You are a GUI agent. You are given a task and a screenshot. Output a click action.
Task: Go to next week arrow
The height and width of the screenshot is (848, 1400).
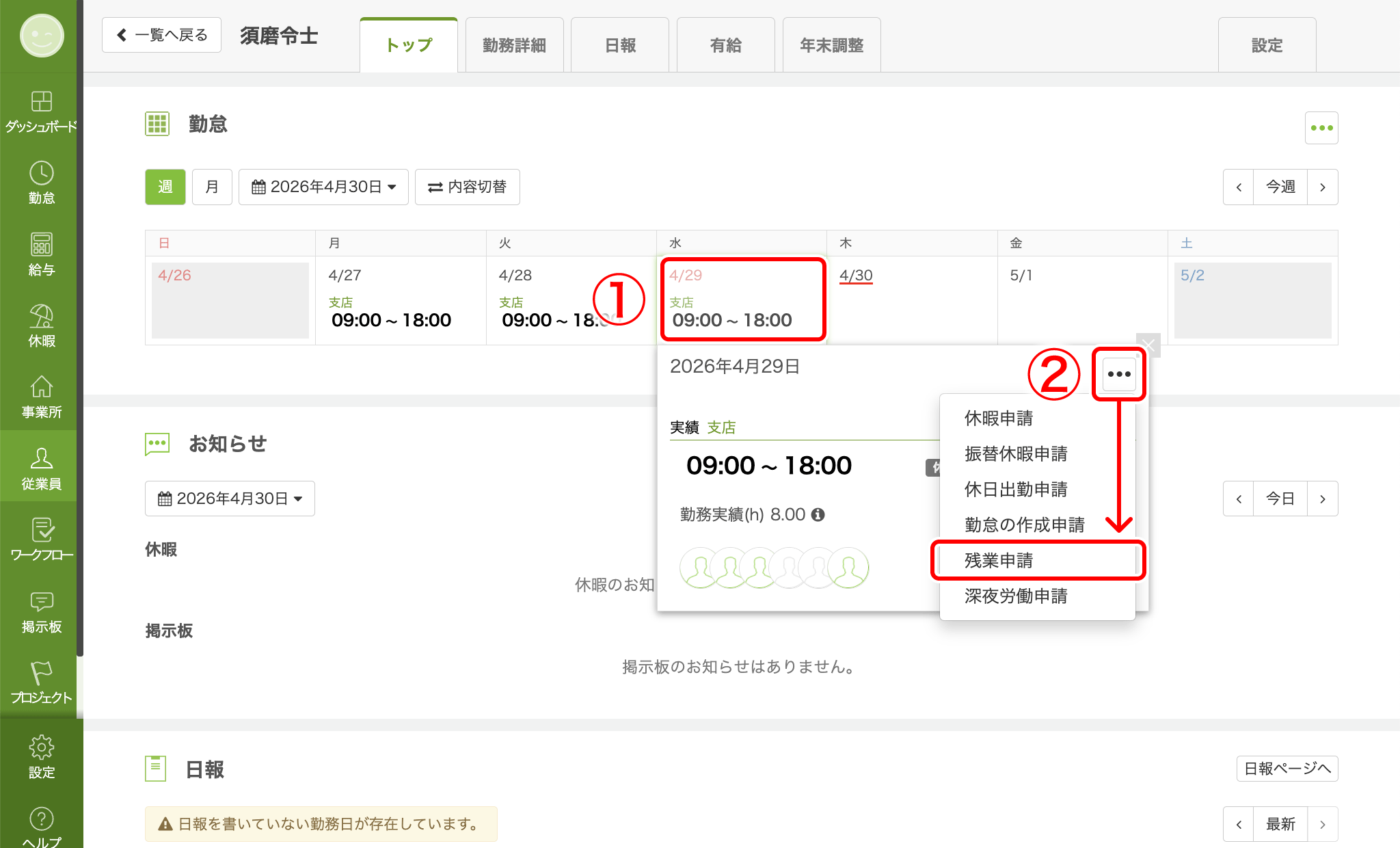point(1323,187)
